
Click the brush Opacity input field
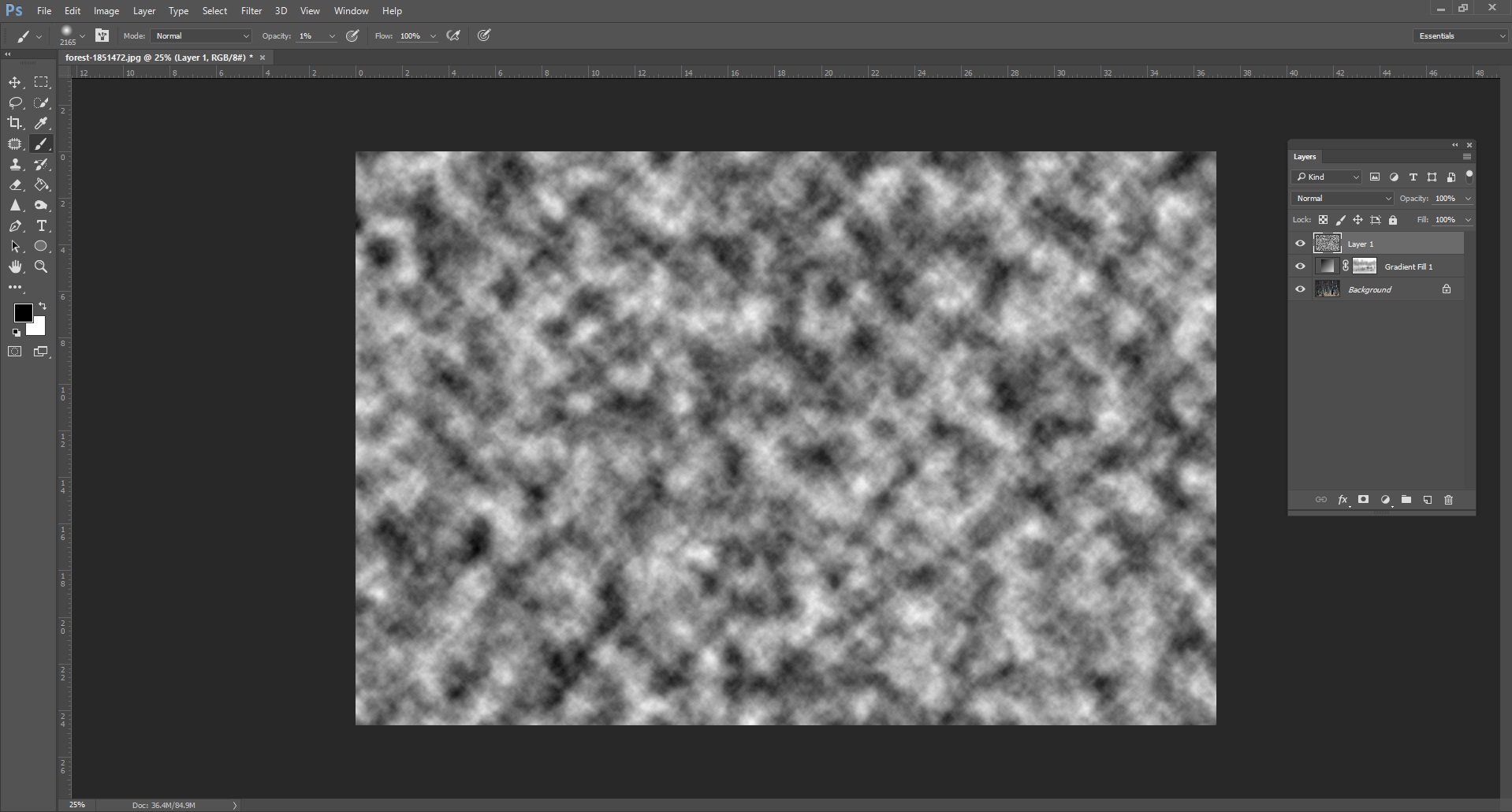(311, 36)
